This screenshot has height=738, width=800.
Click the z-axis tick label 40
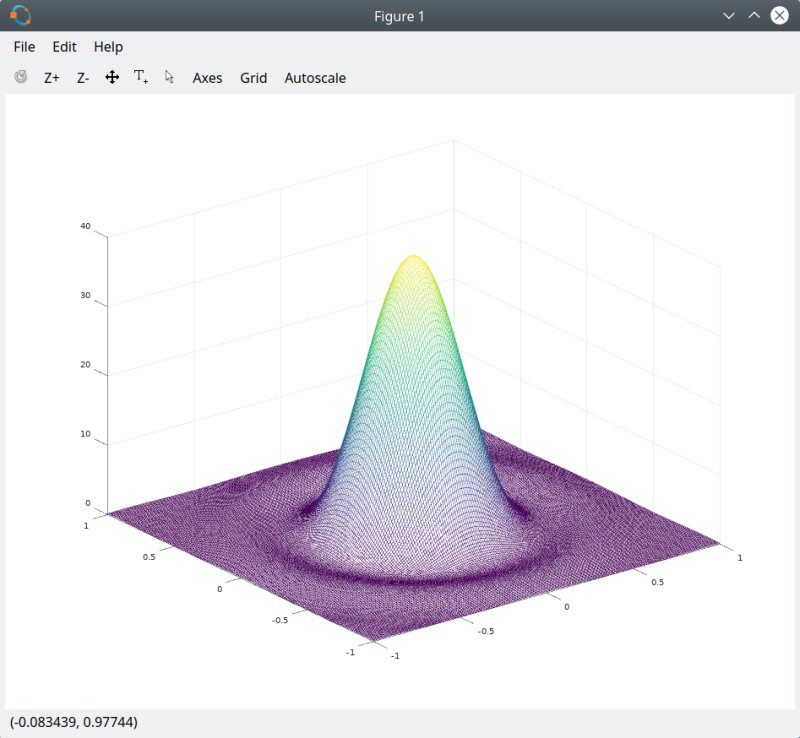85,226
